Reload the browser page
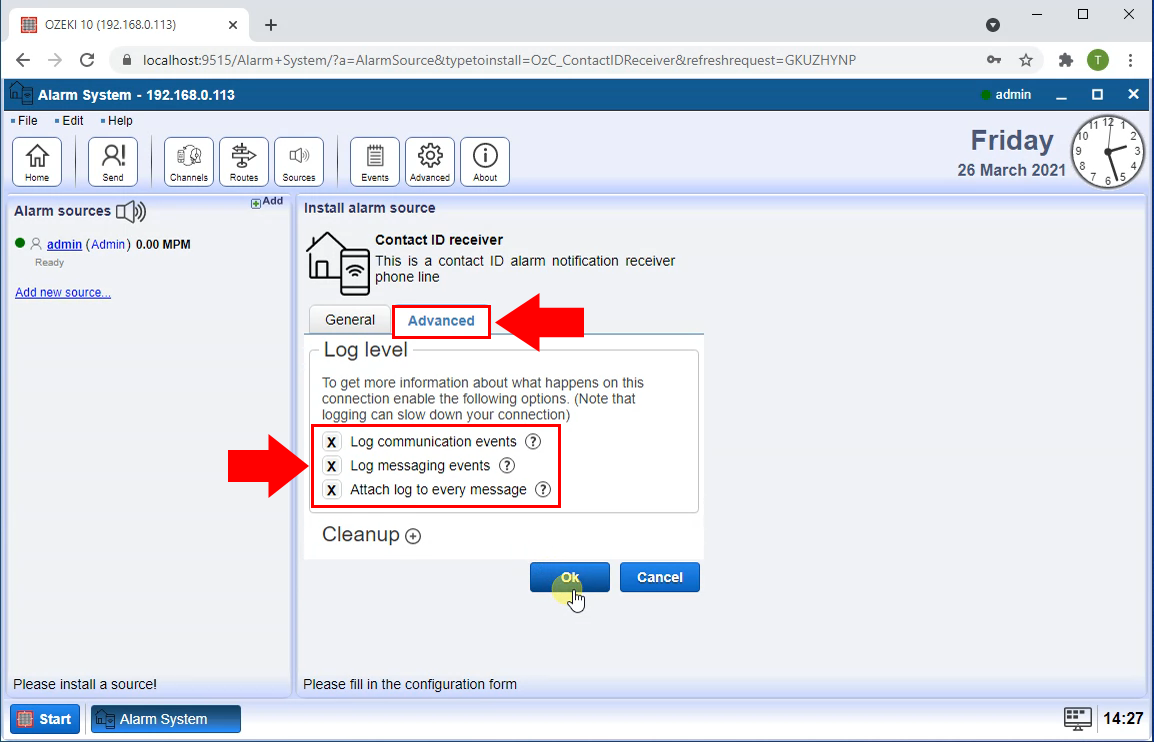Viewport: 1154px width, 742px height. tap(87, 60)
